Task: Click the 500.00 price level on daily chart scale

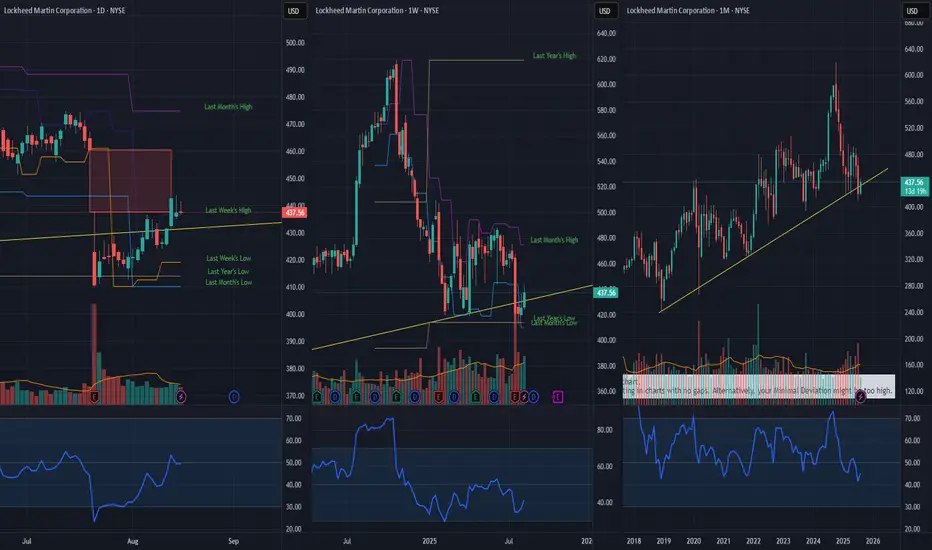Action: tap(295, 43)
